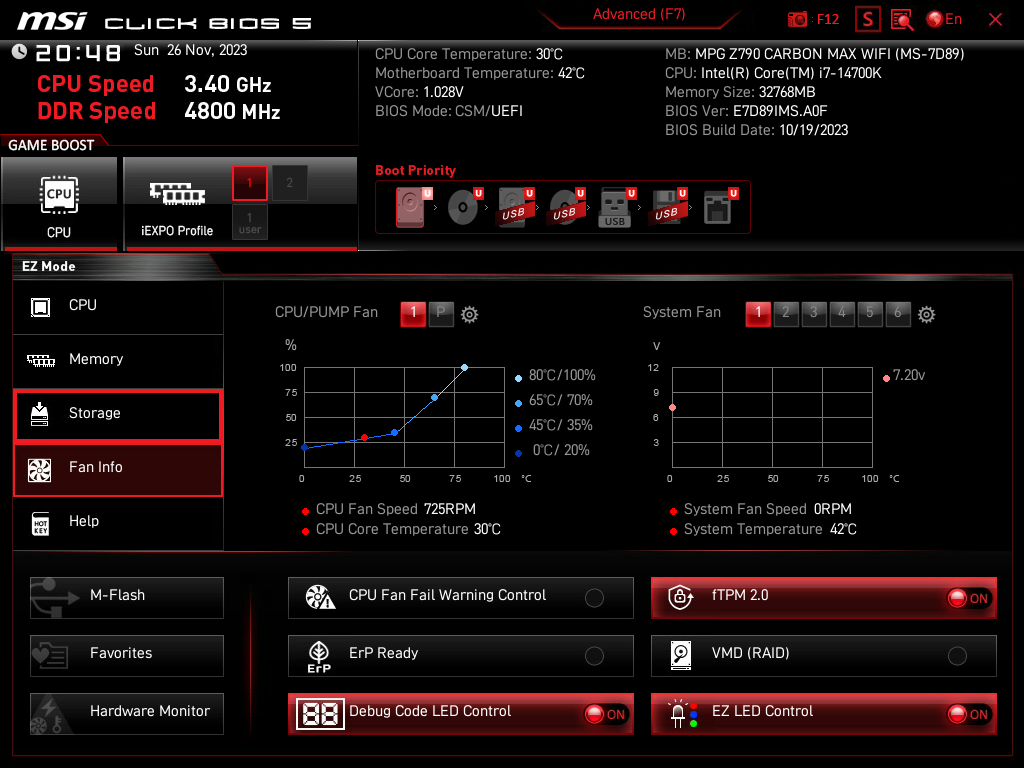
Task: Select the pump fan P button
Action: point(441,313)
